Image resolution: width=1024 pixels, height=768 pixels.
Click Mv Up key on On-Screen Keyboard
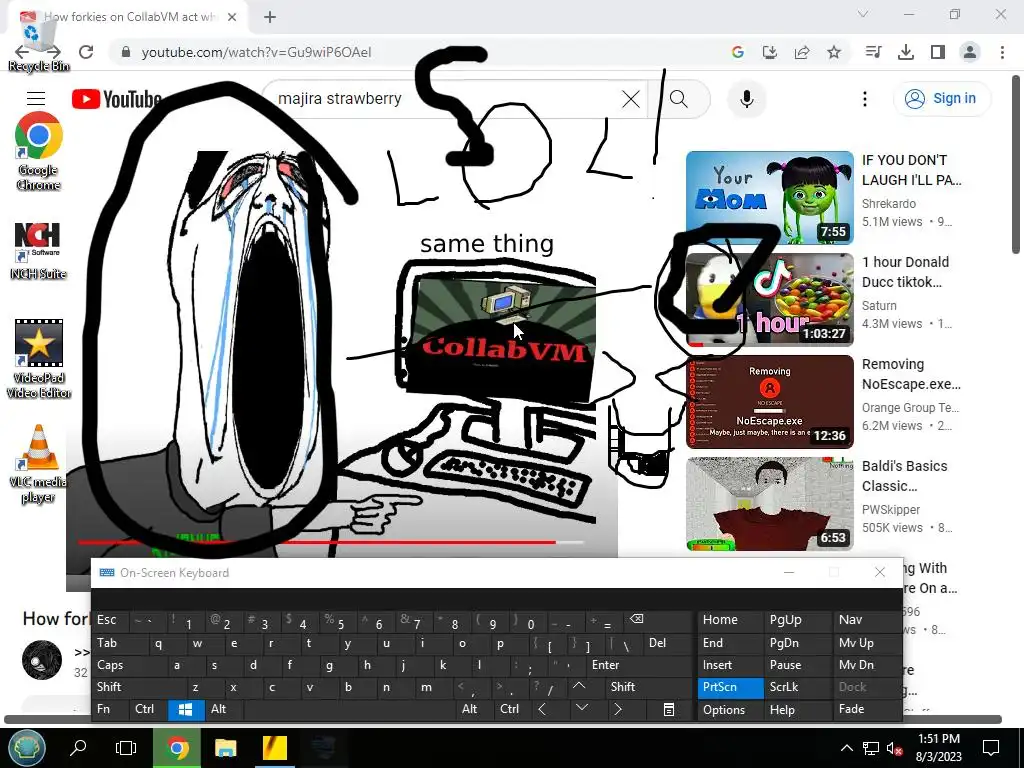[866, 643]
